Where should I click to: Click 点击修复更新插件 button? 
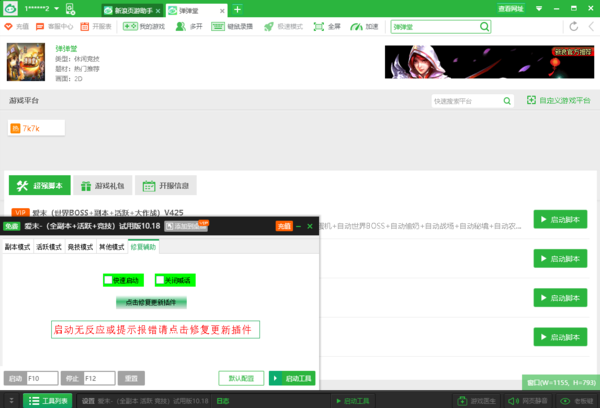point(151,302)
